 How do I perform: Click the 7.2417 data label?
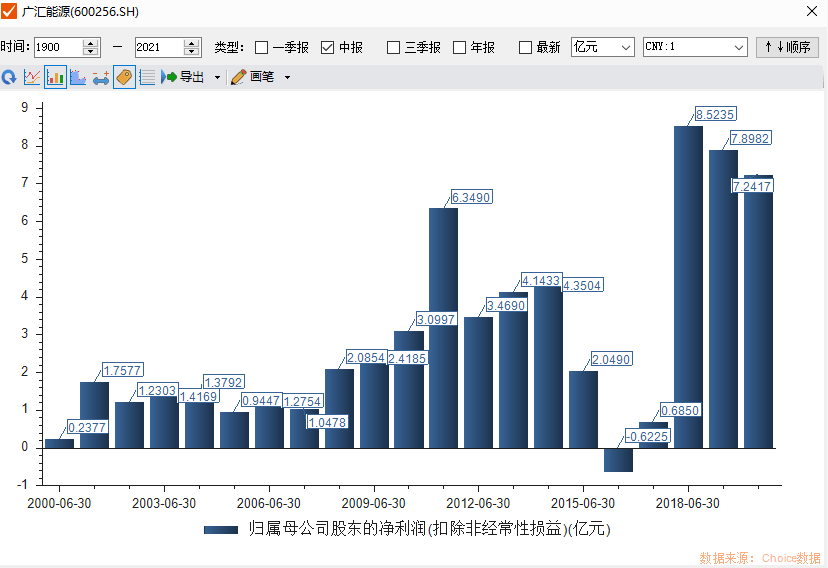click(752, 186)
